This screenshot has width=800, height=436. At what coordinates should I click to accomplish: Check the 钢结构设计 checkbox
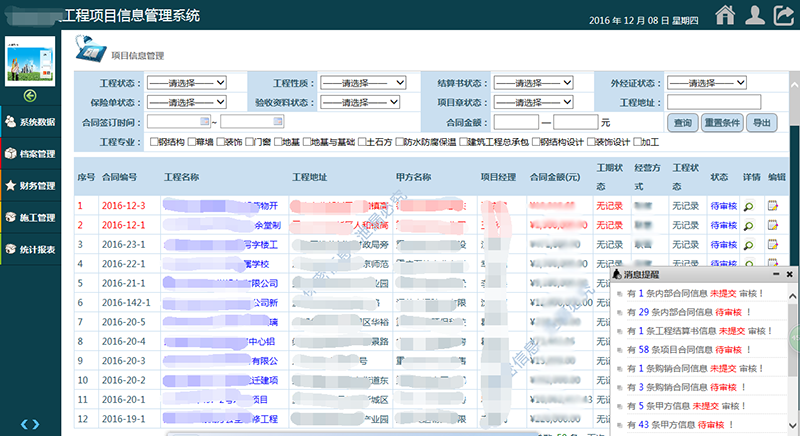pos(536,141)
